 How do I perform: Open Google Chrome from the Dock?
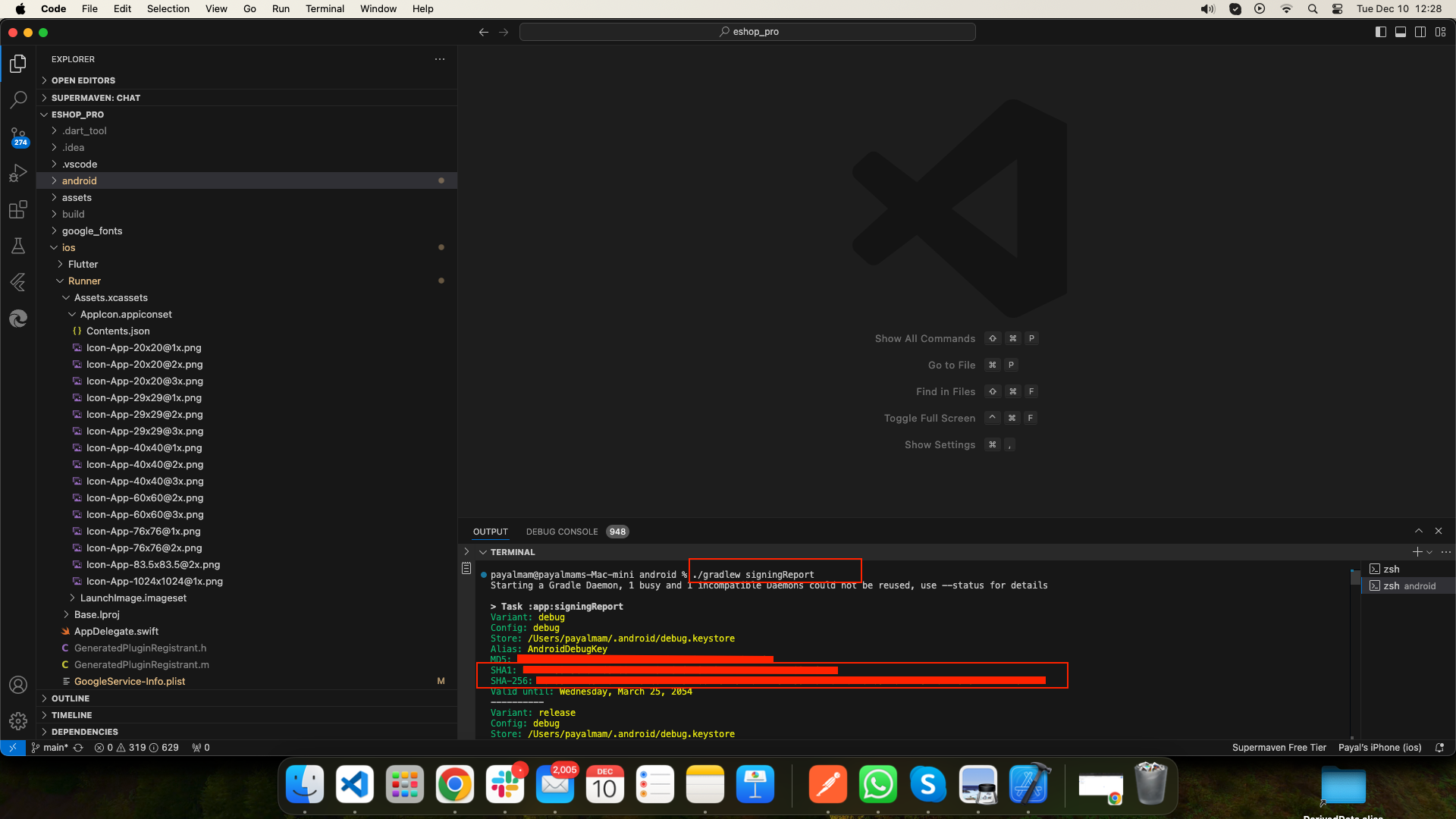click(454, 785)
